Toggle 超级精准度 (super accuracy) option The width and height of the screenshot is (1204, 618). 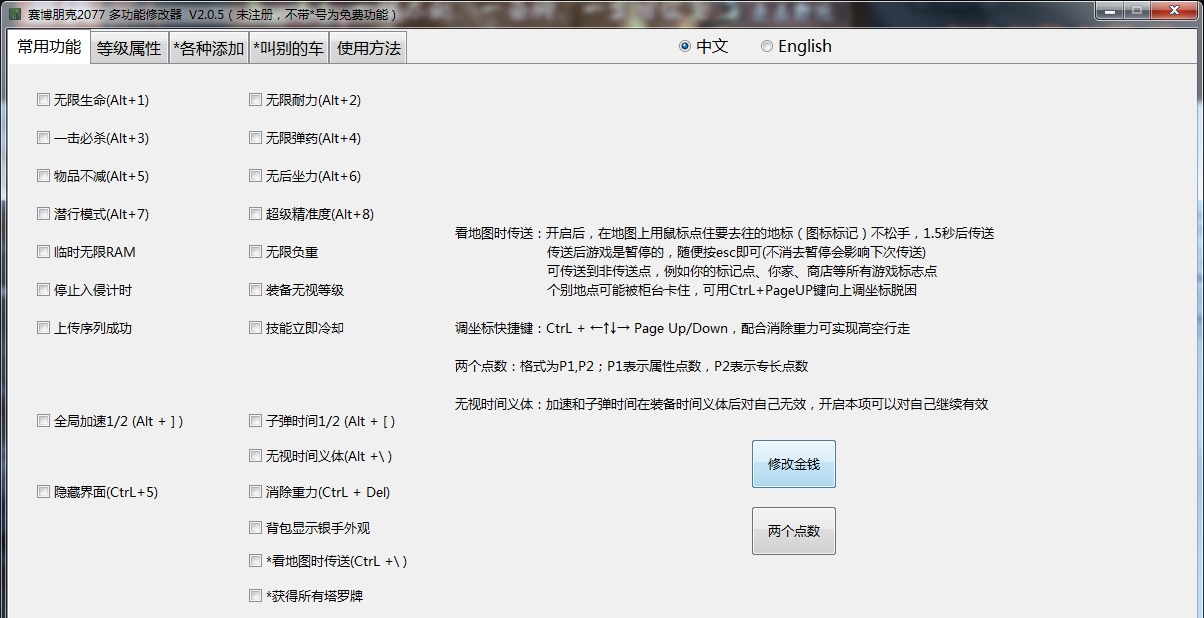click(256, 214)
